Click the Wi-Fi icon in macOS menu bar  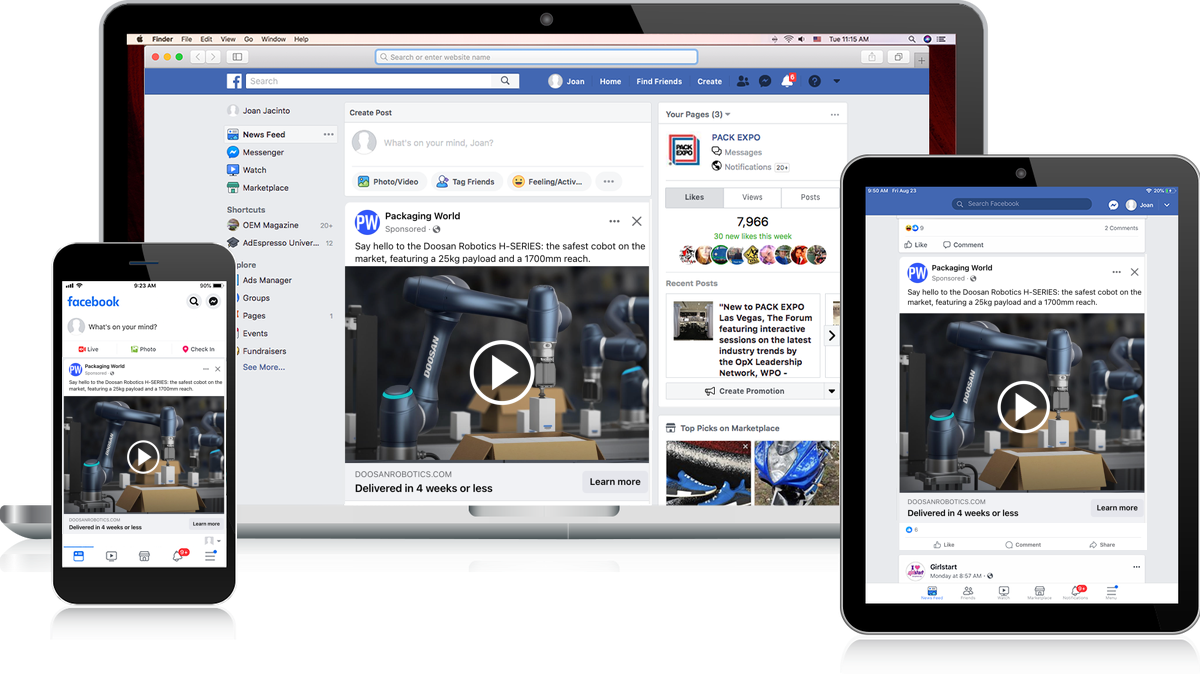pyautogui.click(x=788, y=39)
